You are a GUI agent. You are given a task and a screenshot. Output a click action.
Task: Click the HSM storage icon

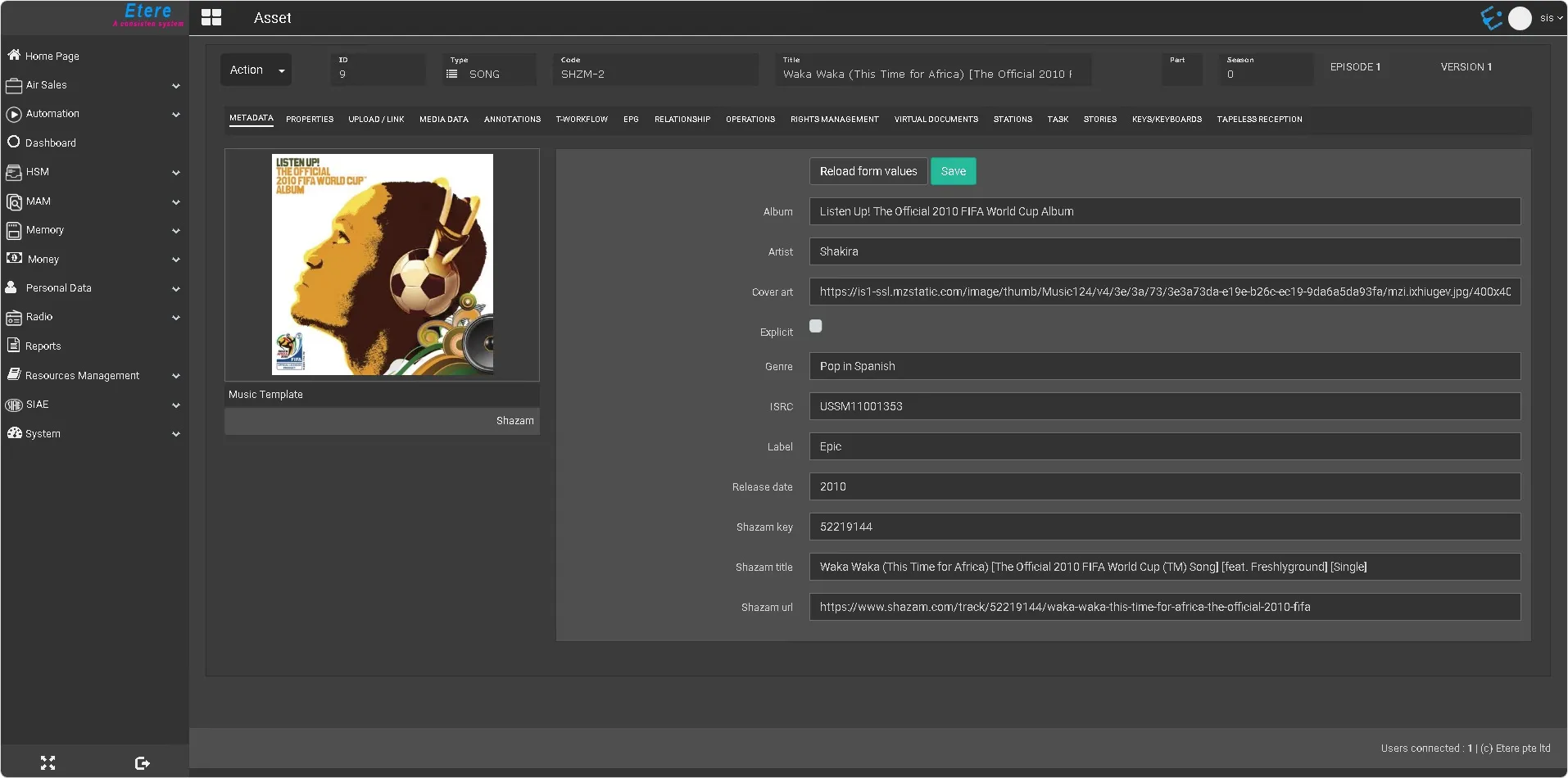pos(14,172)
